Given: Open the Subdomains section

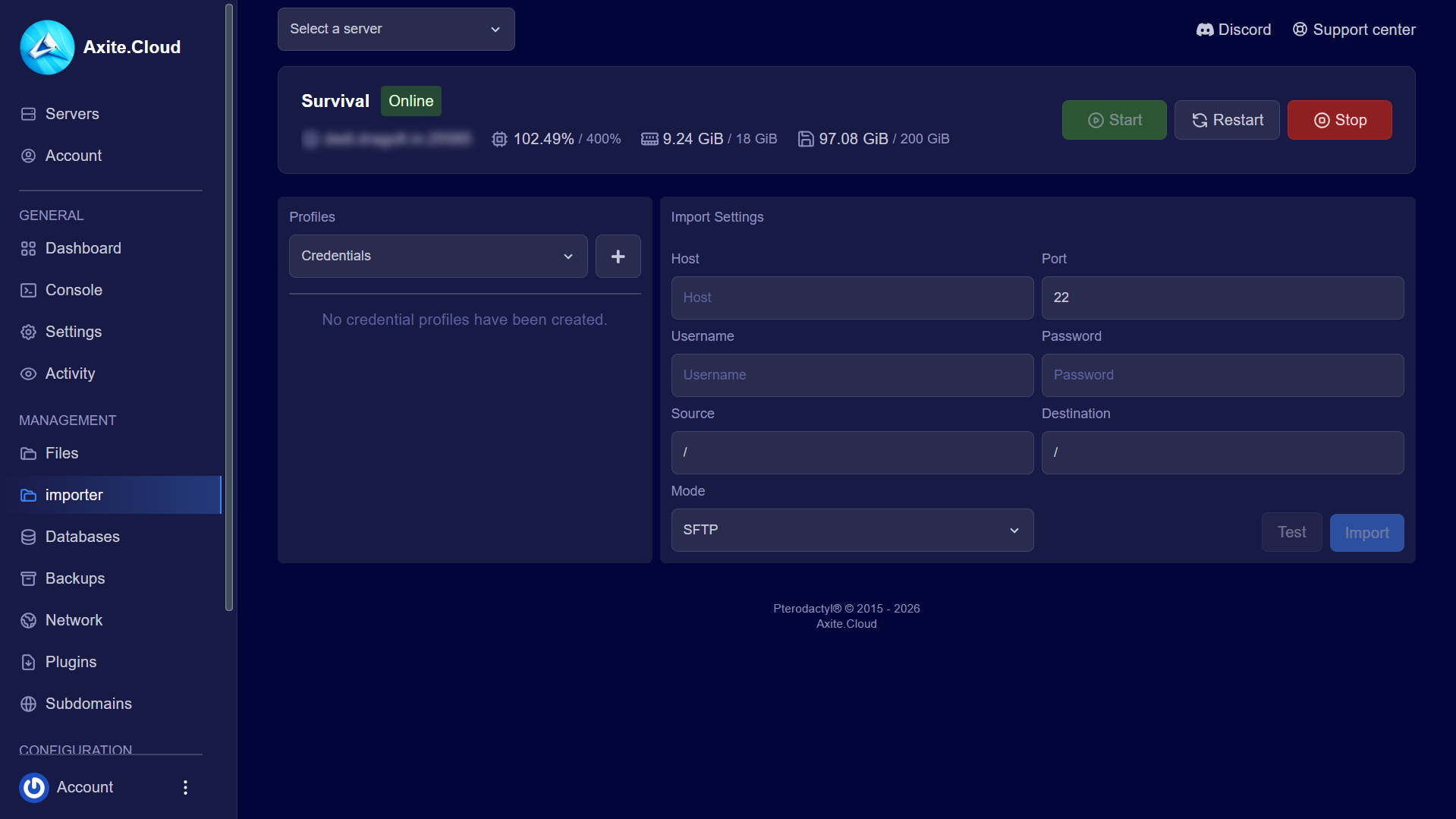Looking at the screenshot, I should [88, 703].
